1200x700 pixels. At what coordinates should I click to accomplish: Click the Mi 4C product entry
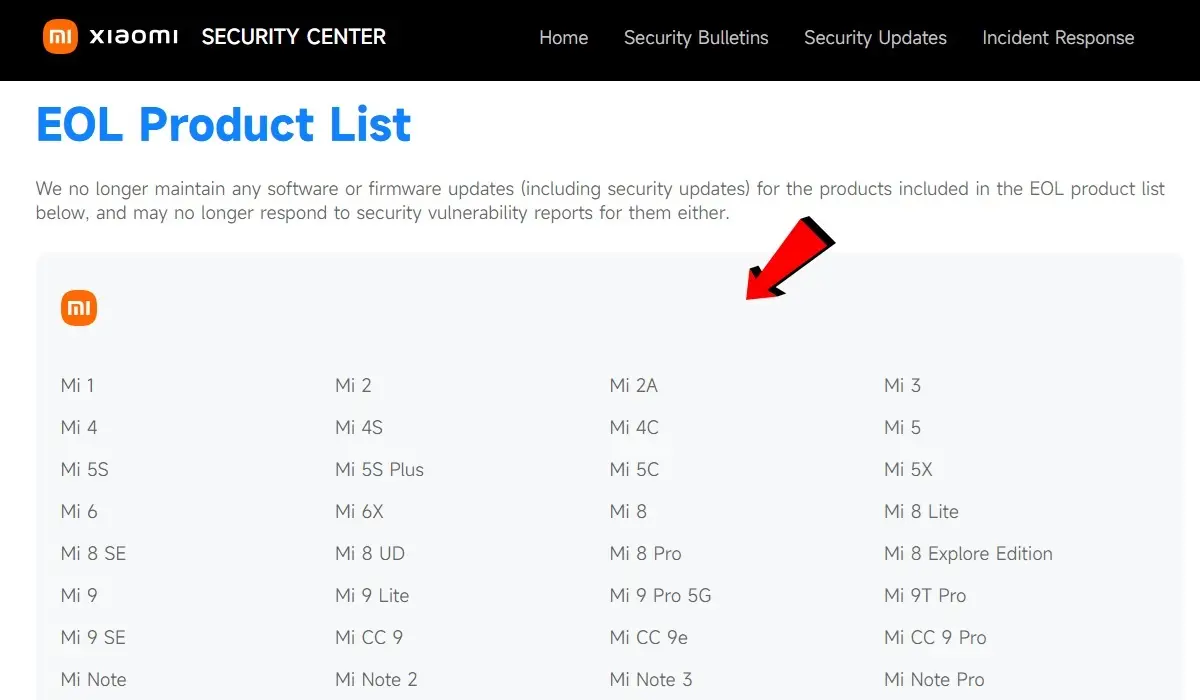(634, 427)
